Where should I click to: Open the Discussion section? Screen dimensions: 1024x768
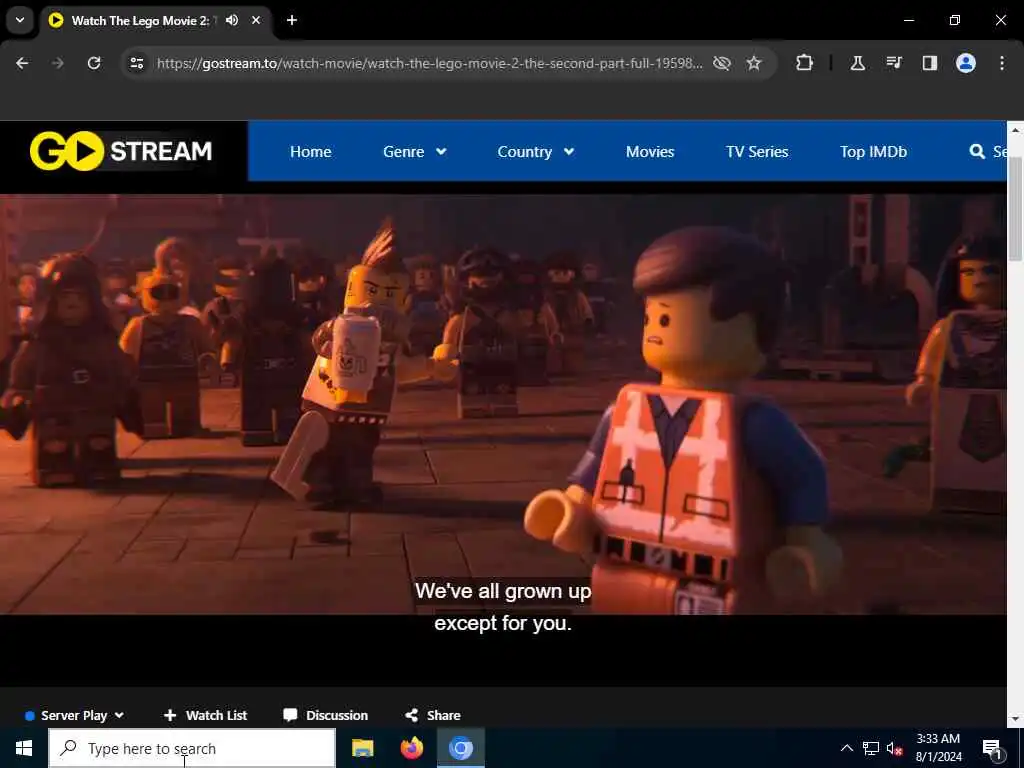pyautogui.click(x=325, y=715)
